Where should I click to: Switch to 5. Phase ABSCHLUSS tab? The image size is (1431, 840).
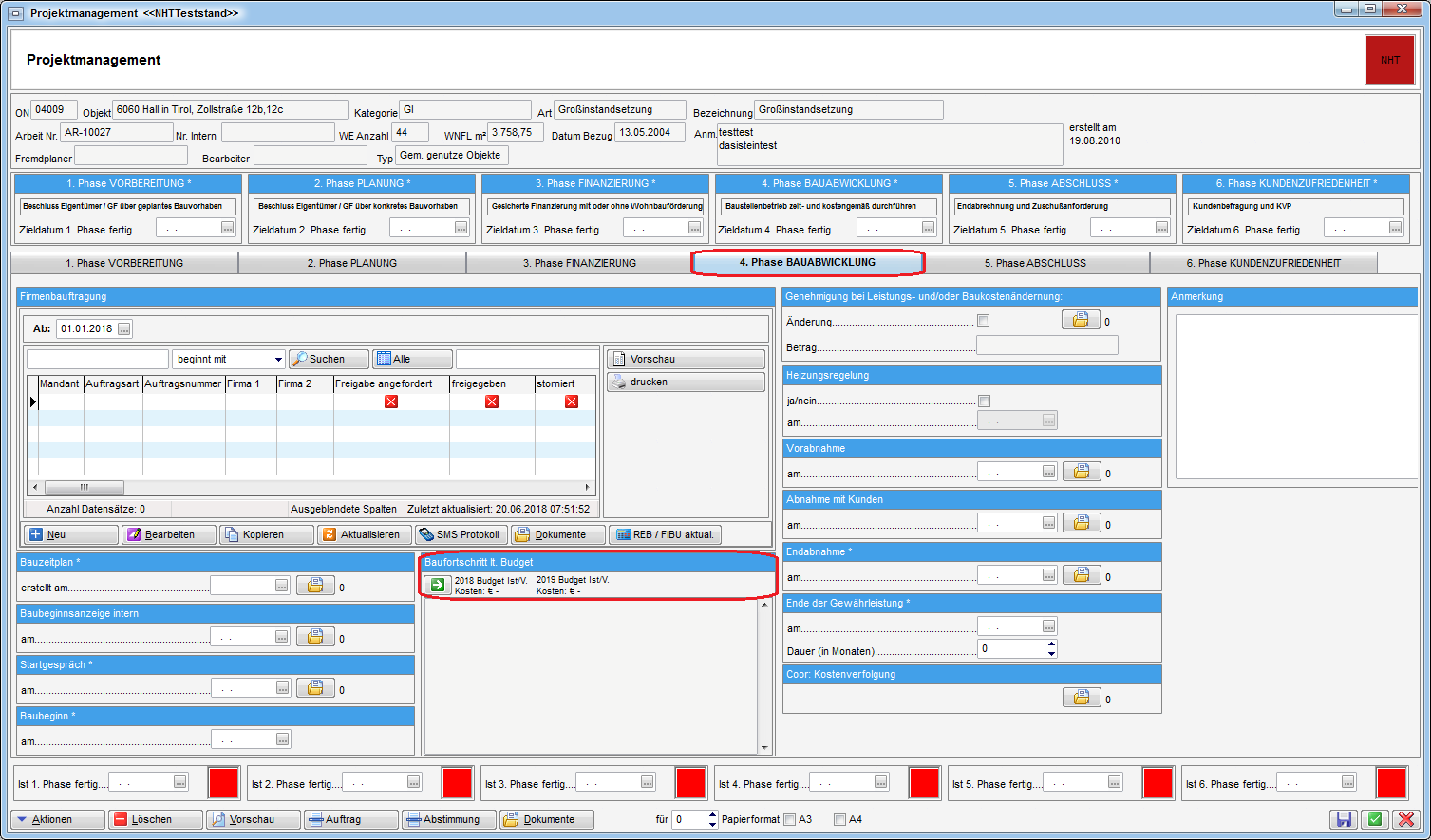[x=1034, y=263]
